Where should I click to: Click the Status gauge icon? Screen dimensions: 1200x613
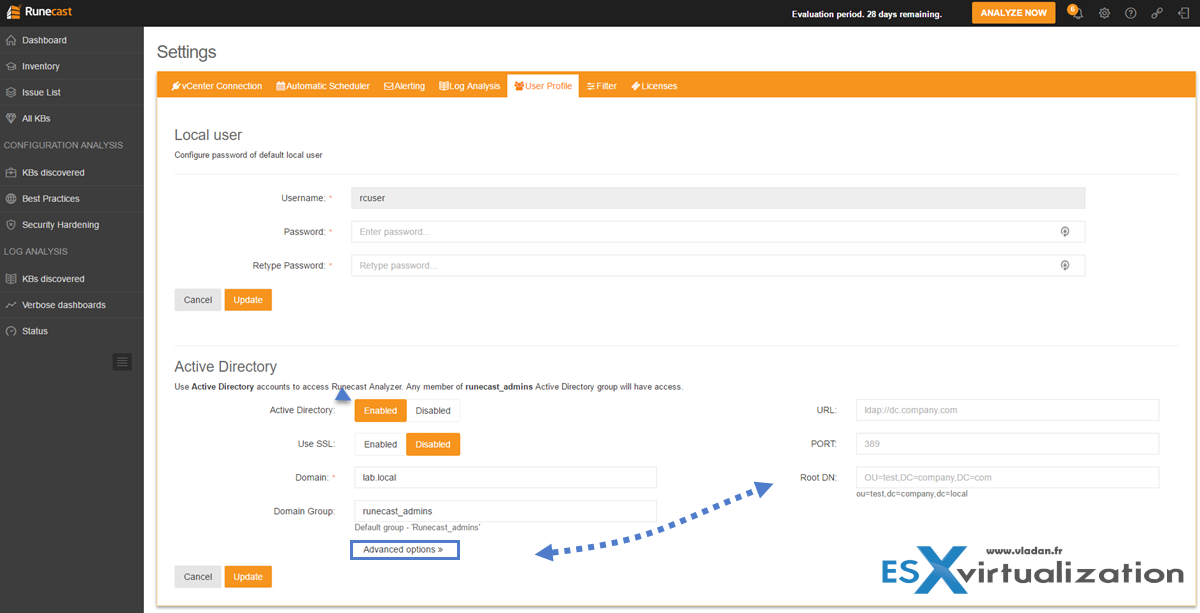click(x=11, y=331)
